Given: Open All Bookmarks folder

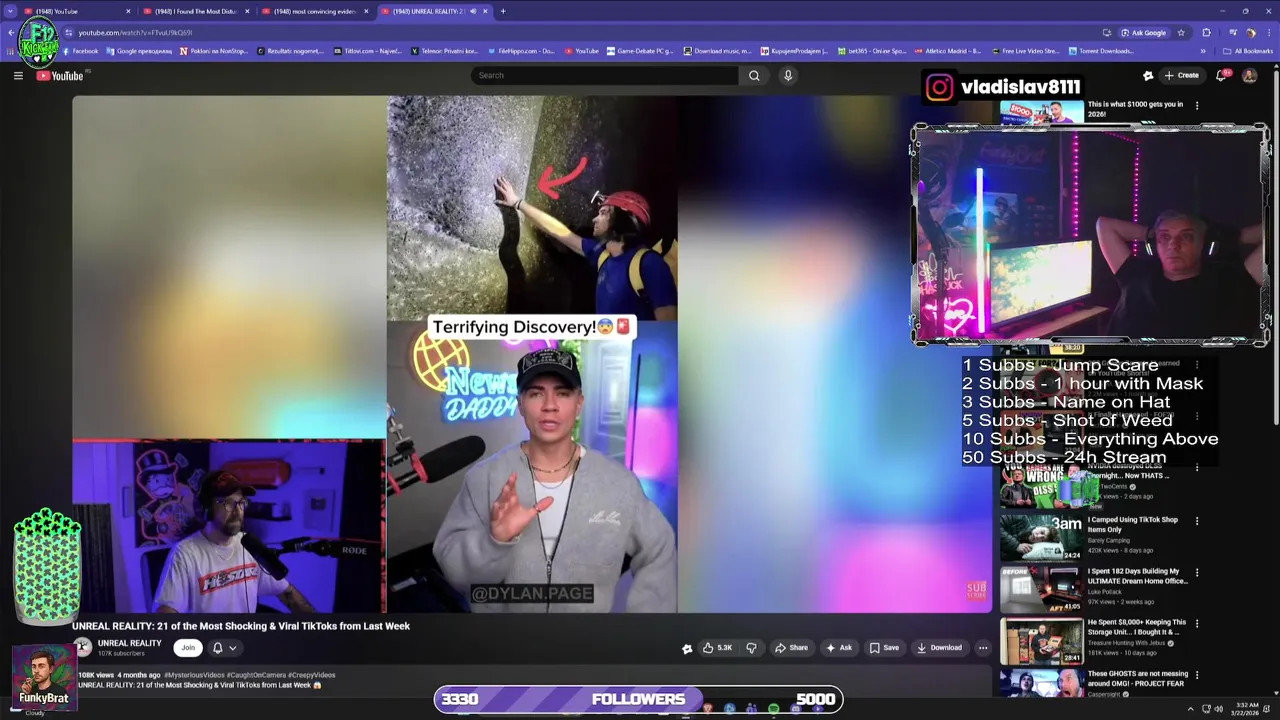Looking at the screenshot, I should click(x=1248, y=51).
